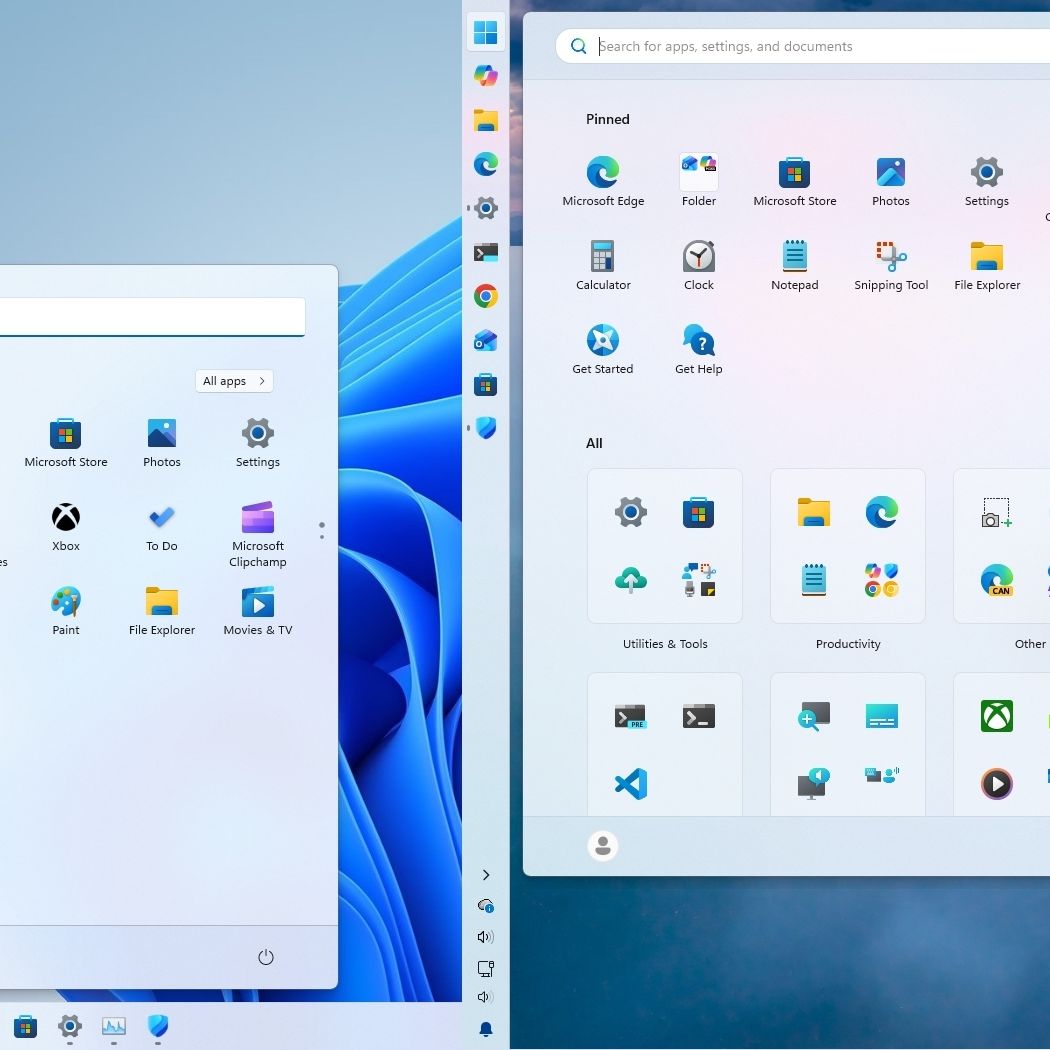Open Xbox in the left Start menu
The height and width of the screenshot is (1050, 1050).
pyautogui.click(x=66, y=527)
